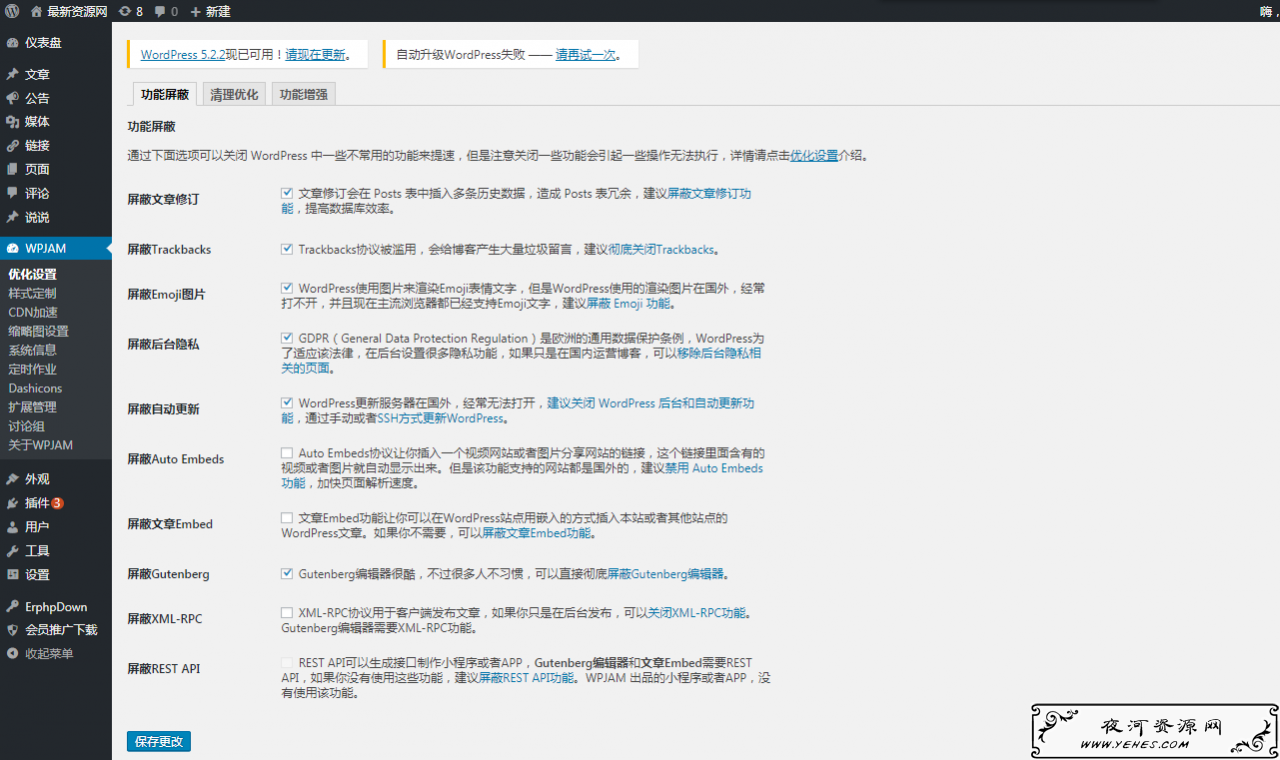This screenshot has width=1280, height=760.
Task: Click the 页面 page icon
Action: point(12,169)
